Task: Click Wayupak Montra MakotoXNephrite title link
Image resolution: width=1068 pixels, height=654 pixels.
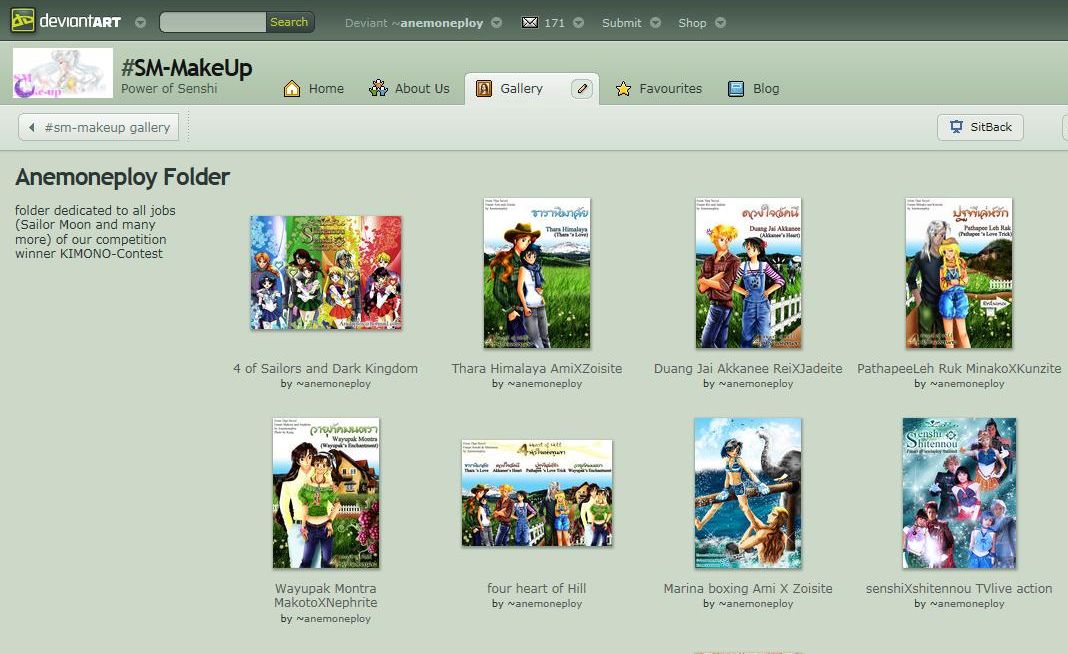Action: (x=326, y=595)
